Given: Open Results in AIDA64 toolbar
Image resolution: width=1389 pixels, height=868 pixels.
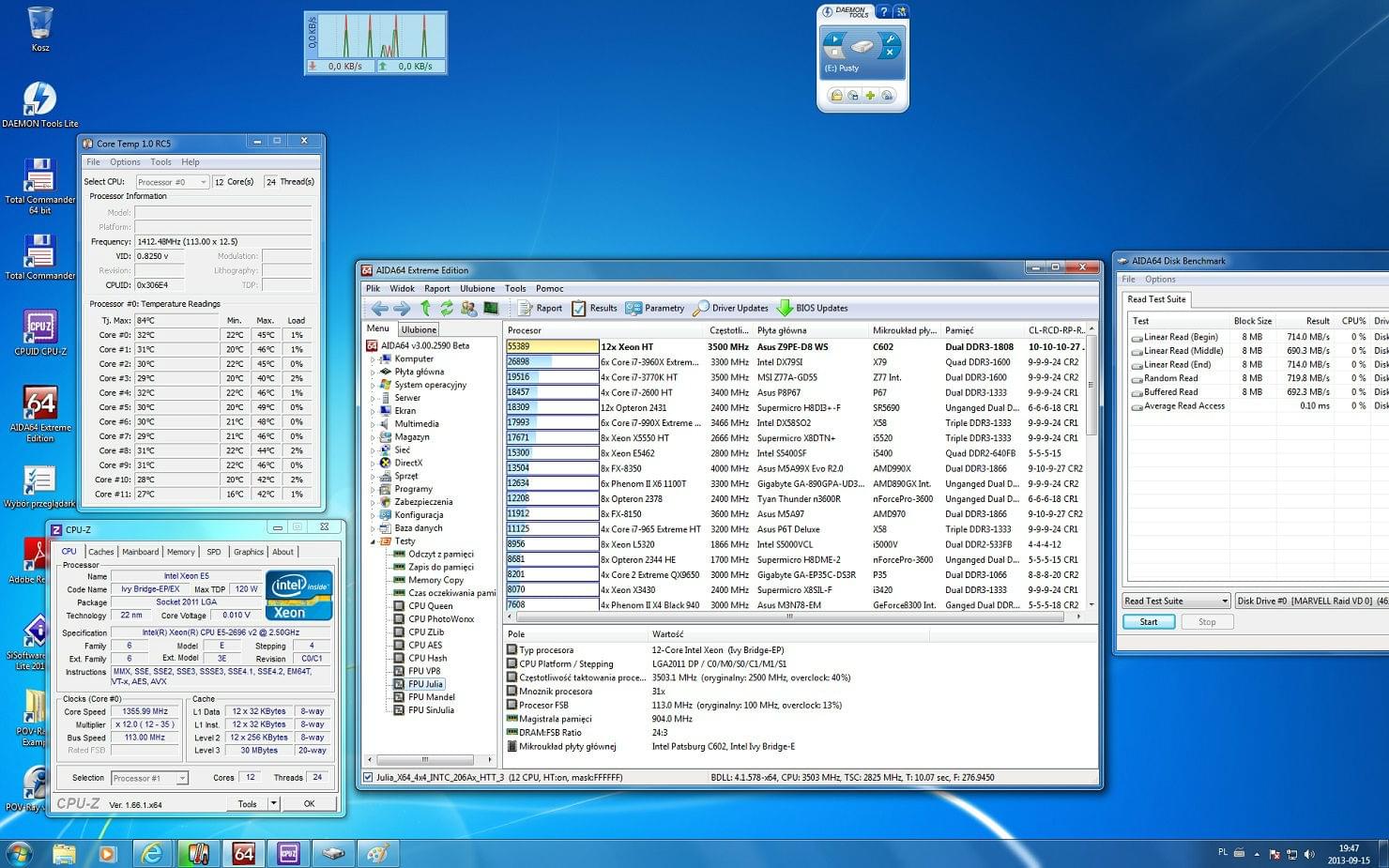Looking at the screenshot, I should point(595,308).
